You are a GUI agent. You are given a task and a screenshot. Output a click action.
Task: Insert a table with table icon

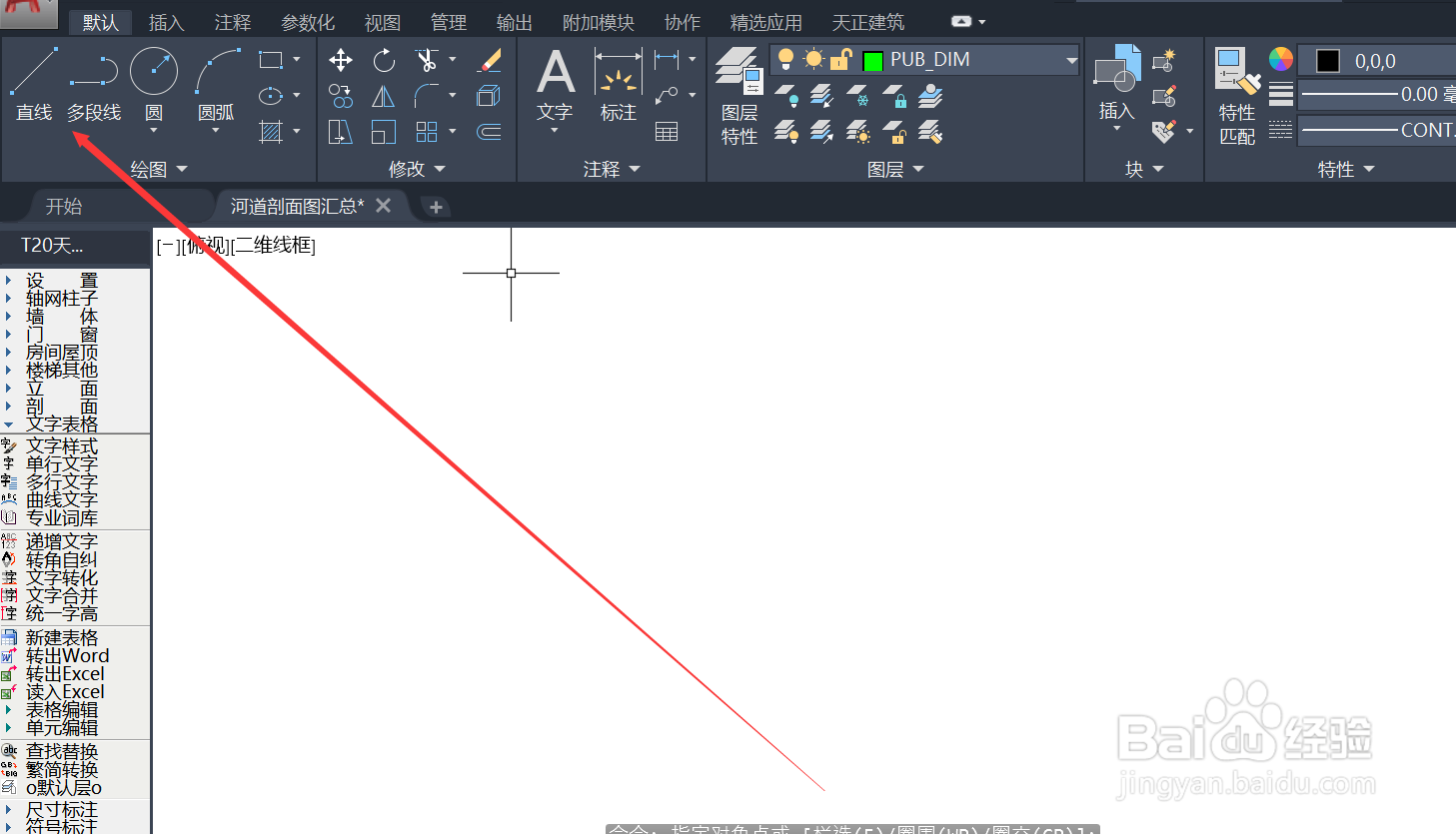667,132
